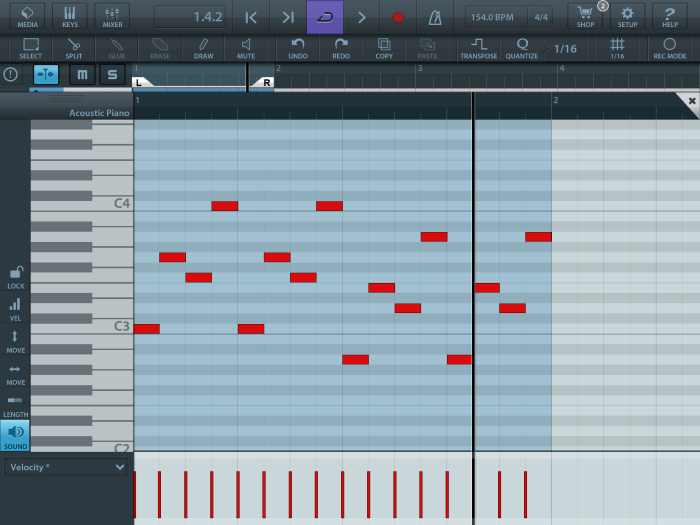Apply Quantize to notes
Screen dimensions: 700x525
[522, 48]
